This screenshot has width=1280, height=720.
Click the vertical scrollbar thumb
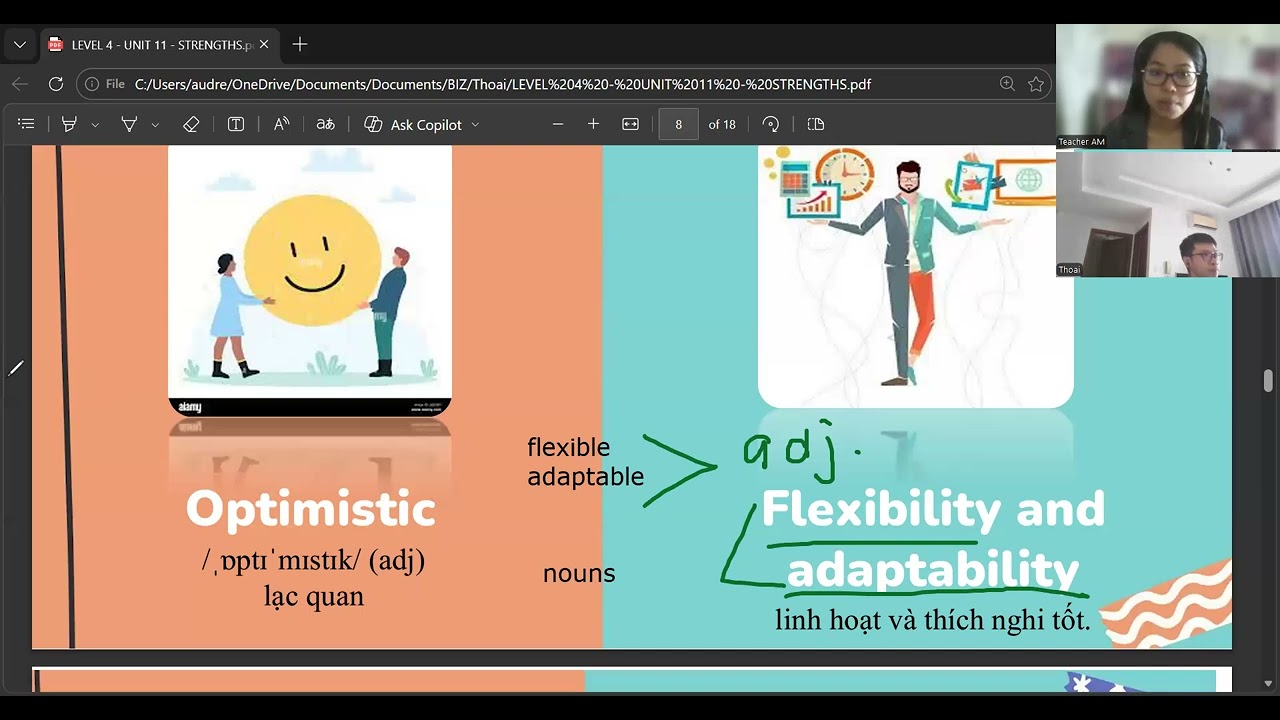point(1268,381)
